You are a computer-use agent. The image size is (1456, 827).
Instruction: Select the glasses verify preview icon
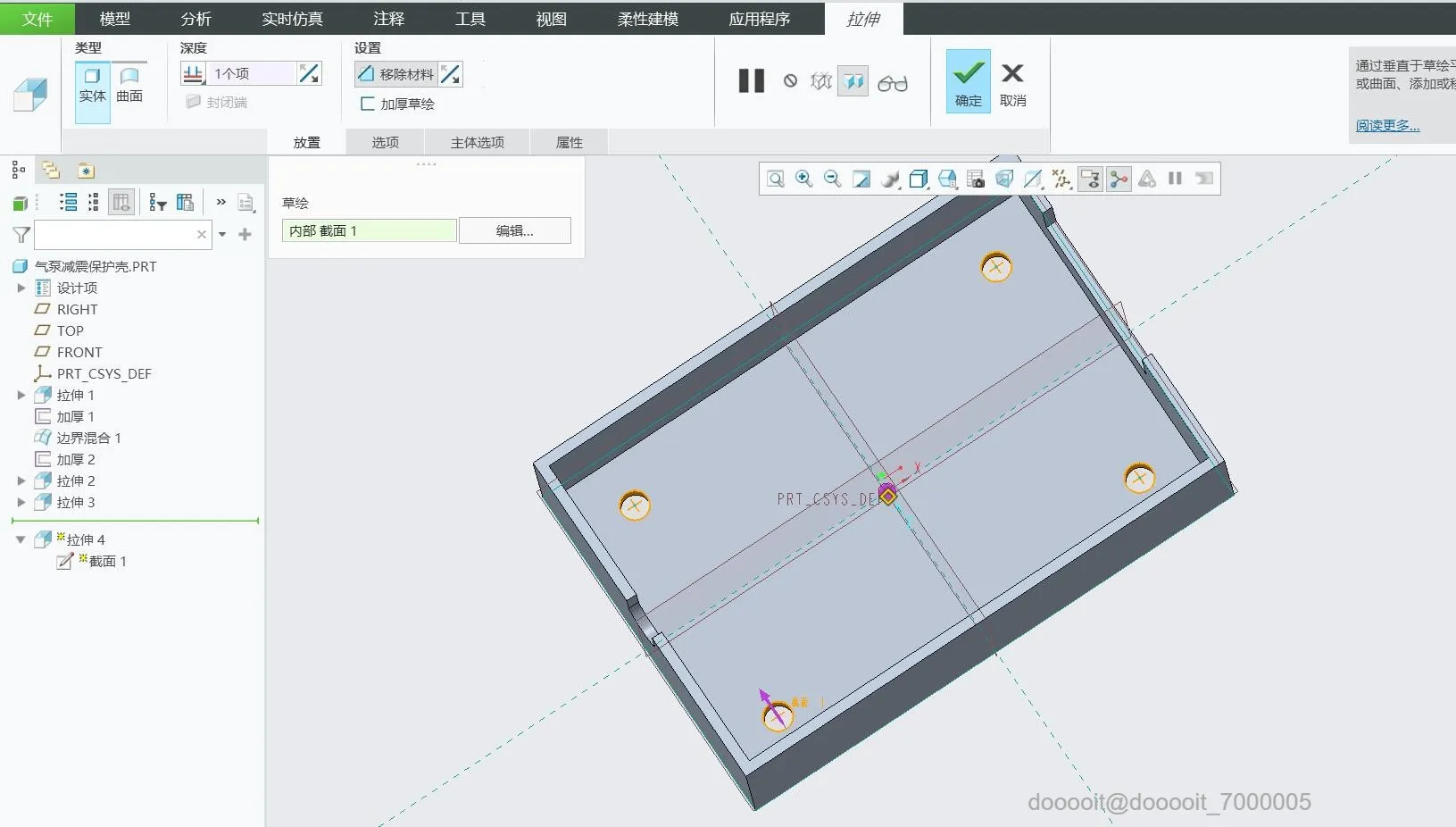point(893,82)
